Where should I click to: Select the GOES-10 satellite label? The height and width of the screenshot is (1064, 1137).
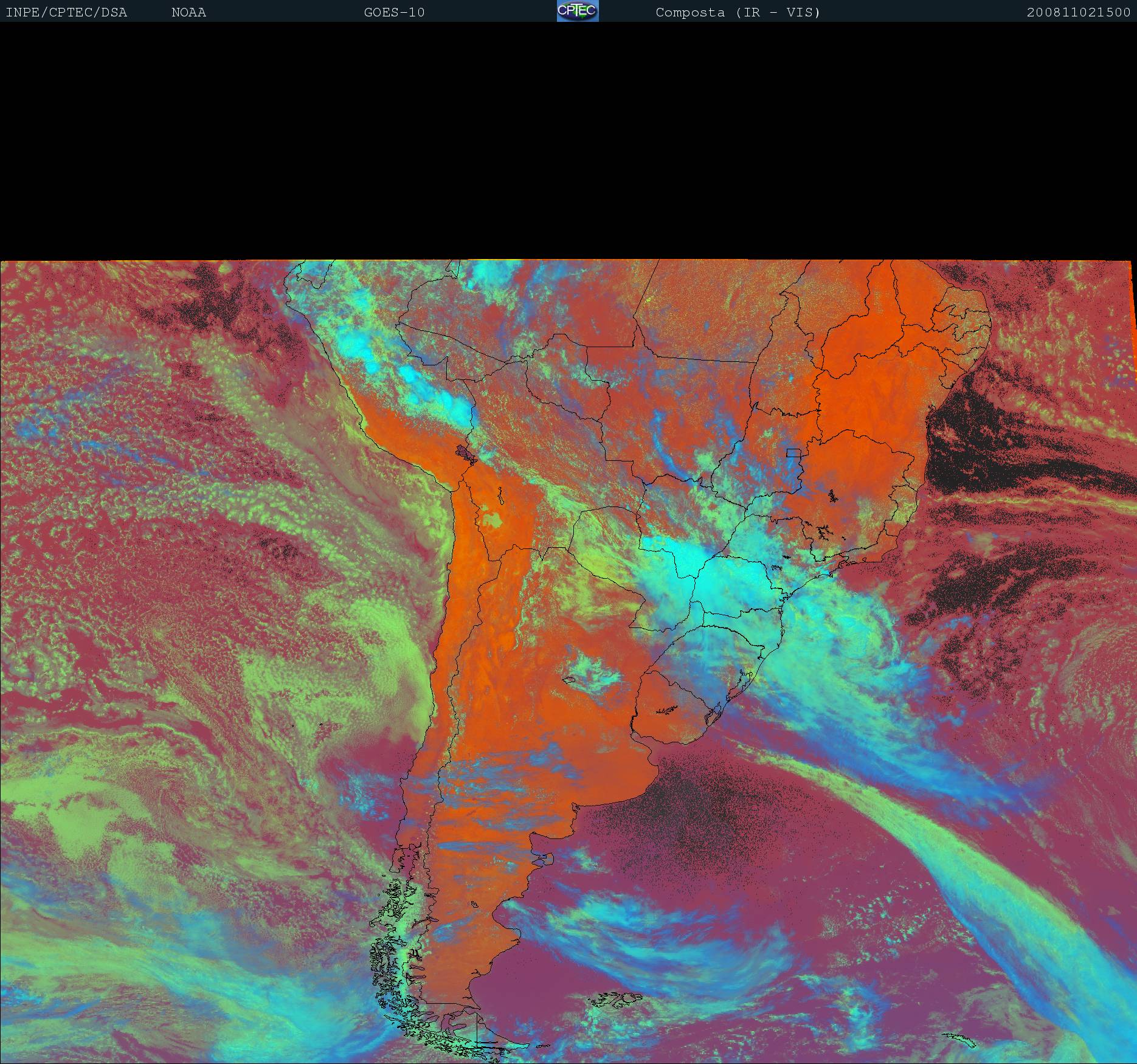[x=394, y=13]
